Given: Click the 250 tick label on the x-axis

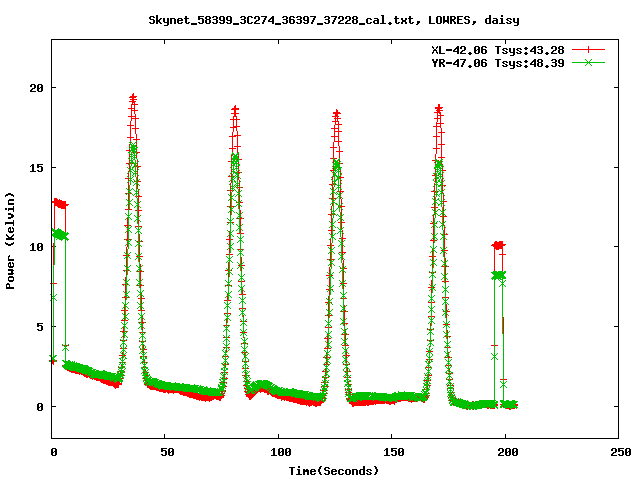Looking at the screenshot, I should click(x=618, y=453).
